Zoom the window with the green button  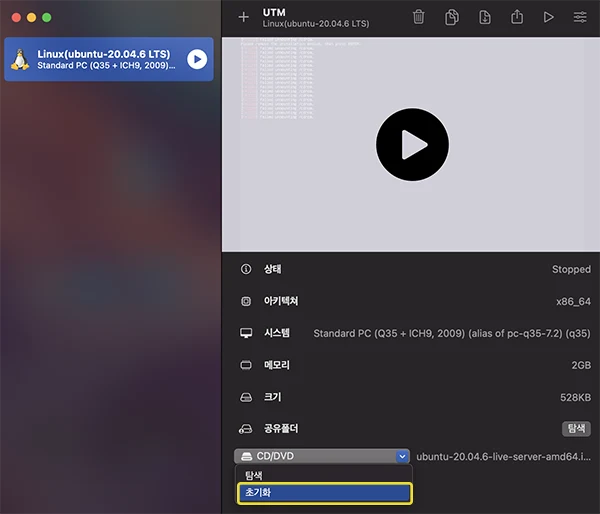(47, 18)
